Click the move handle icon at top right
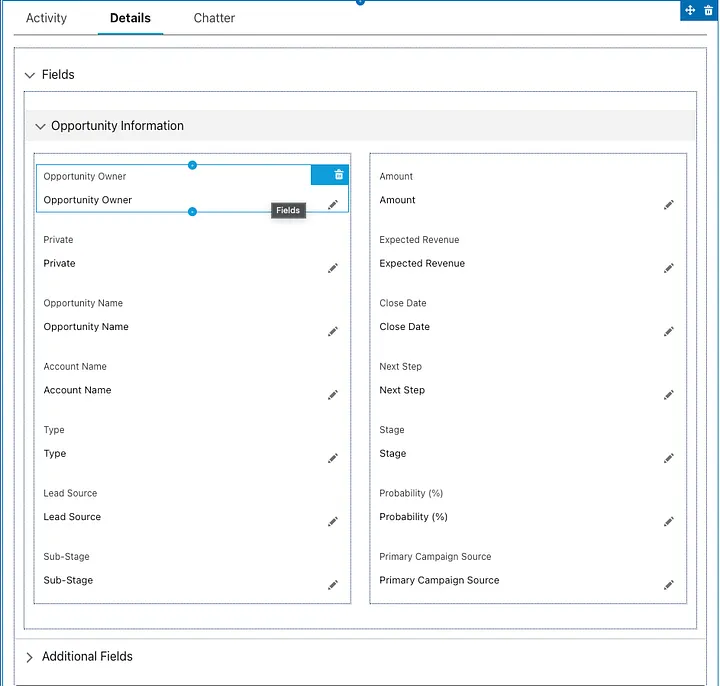Viewport: 720px width, 686px height. point(690,10)
